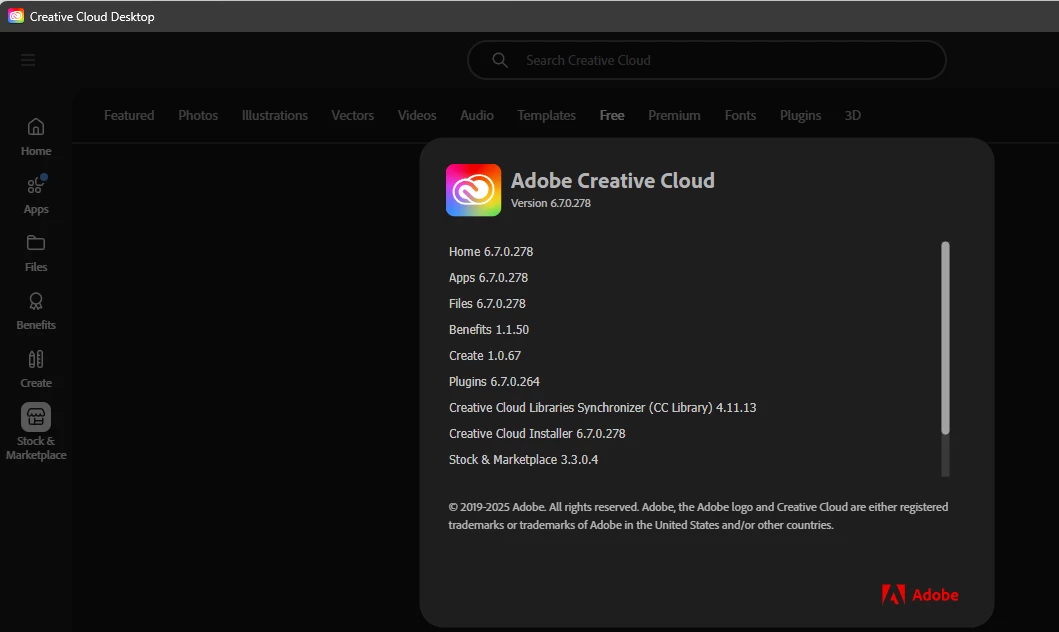Switch to the Videos tab

click(417, 115)
